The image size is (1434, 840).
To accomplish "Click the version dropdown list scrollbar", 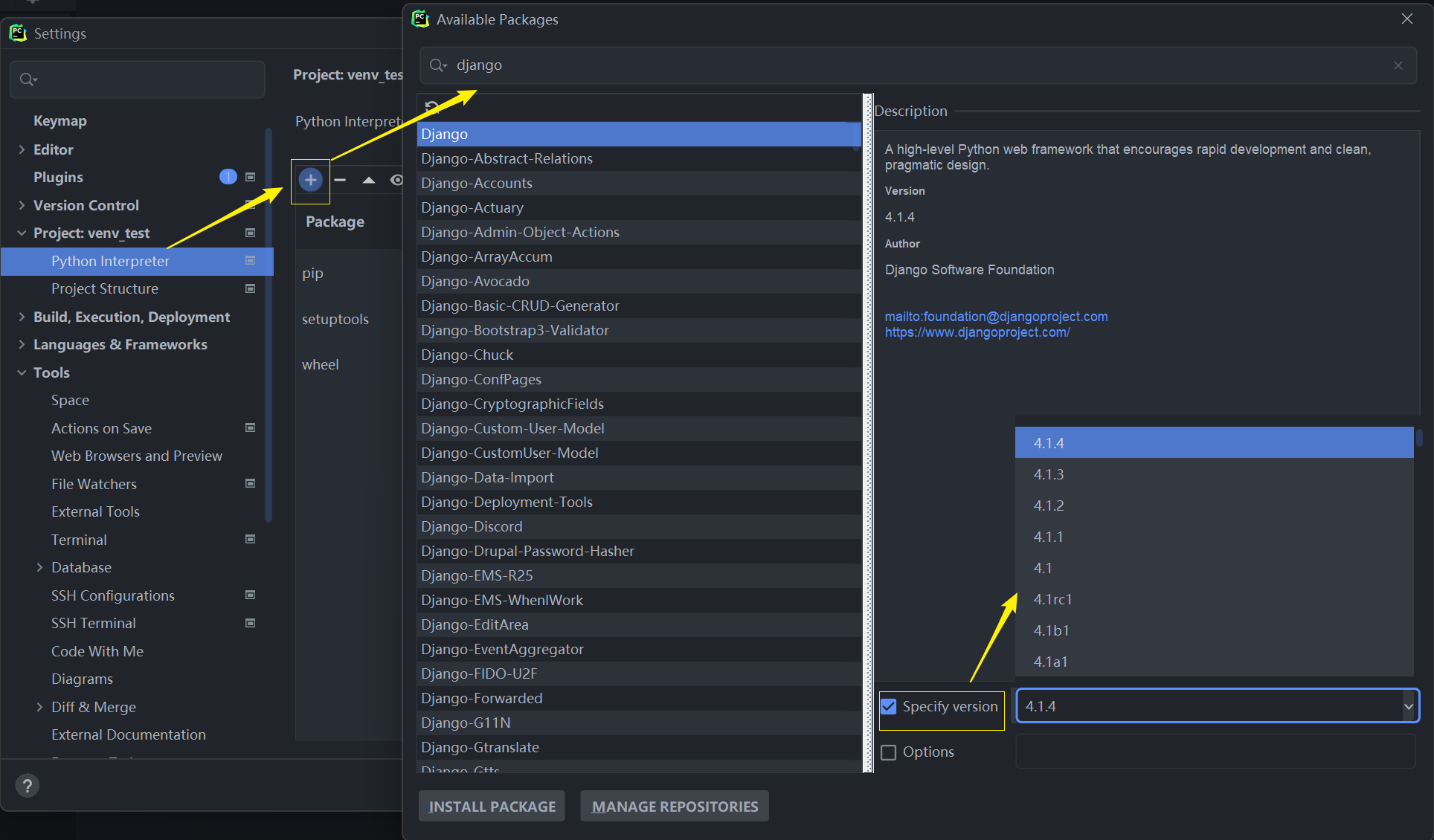I will 1419,436.
